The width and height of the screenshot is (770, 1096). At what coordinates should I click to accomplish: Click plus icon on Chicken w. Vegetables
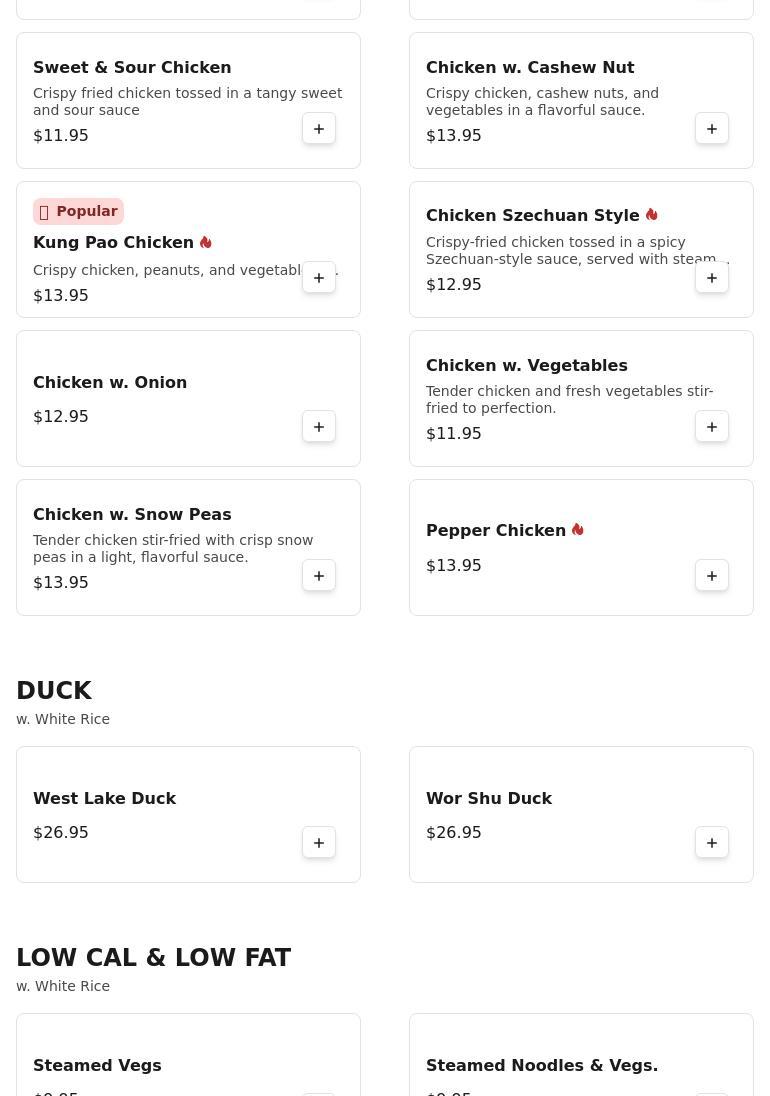pyautogui.click(x=711, y=426)
